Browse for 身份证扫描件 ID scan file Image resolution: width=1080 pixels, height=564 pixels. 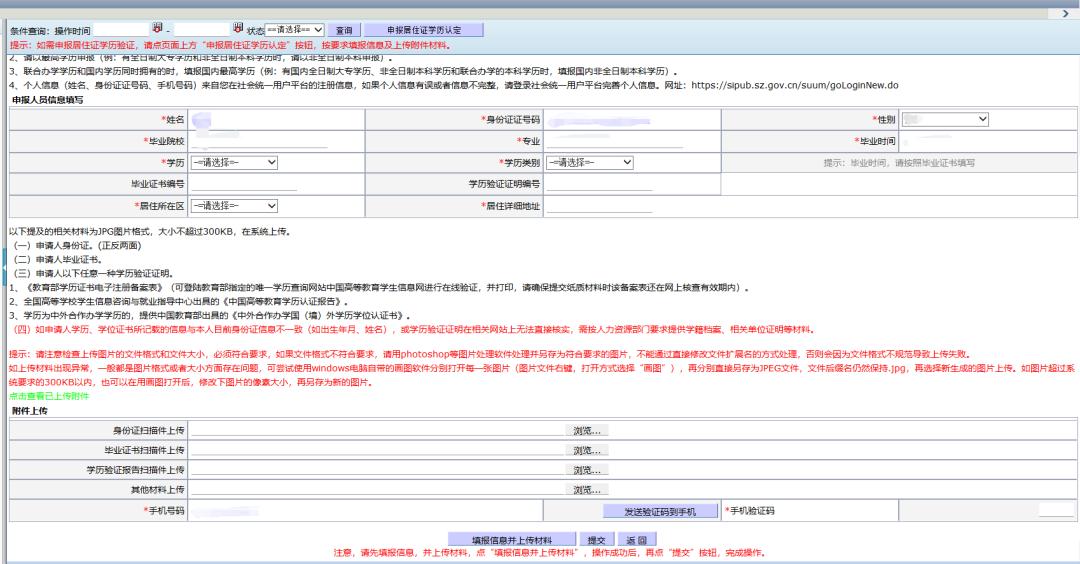[x=588, y=430]
